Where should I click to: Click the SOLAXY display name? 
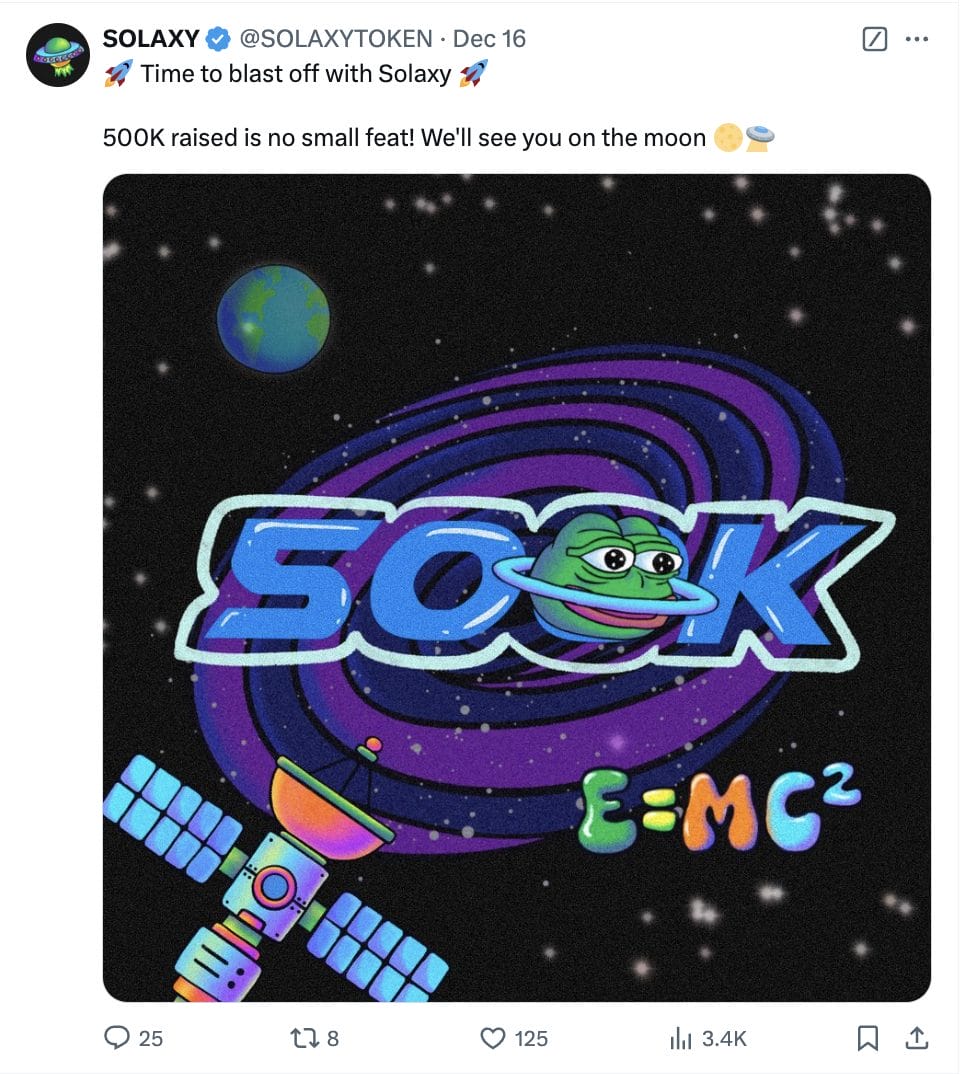click(x=151, y=39)
